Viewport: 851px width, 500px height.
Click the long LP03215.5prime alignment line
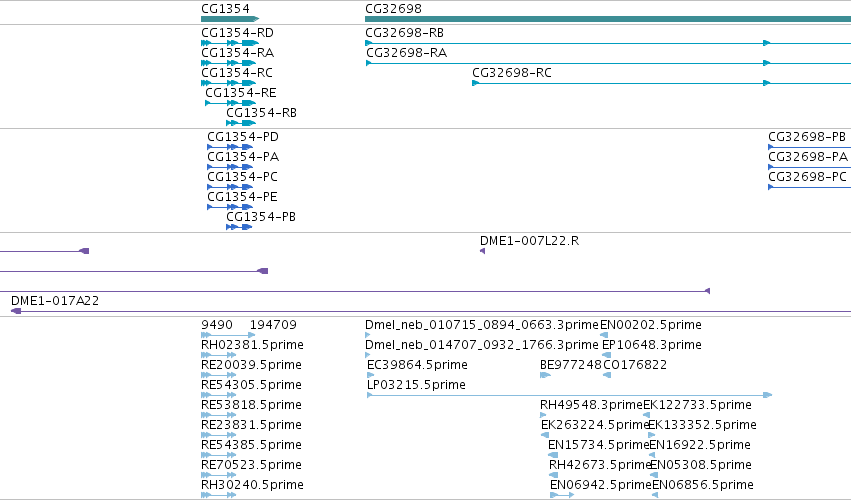click(569, 395)
